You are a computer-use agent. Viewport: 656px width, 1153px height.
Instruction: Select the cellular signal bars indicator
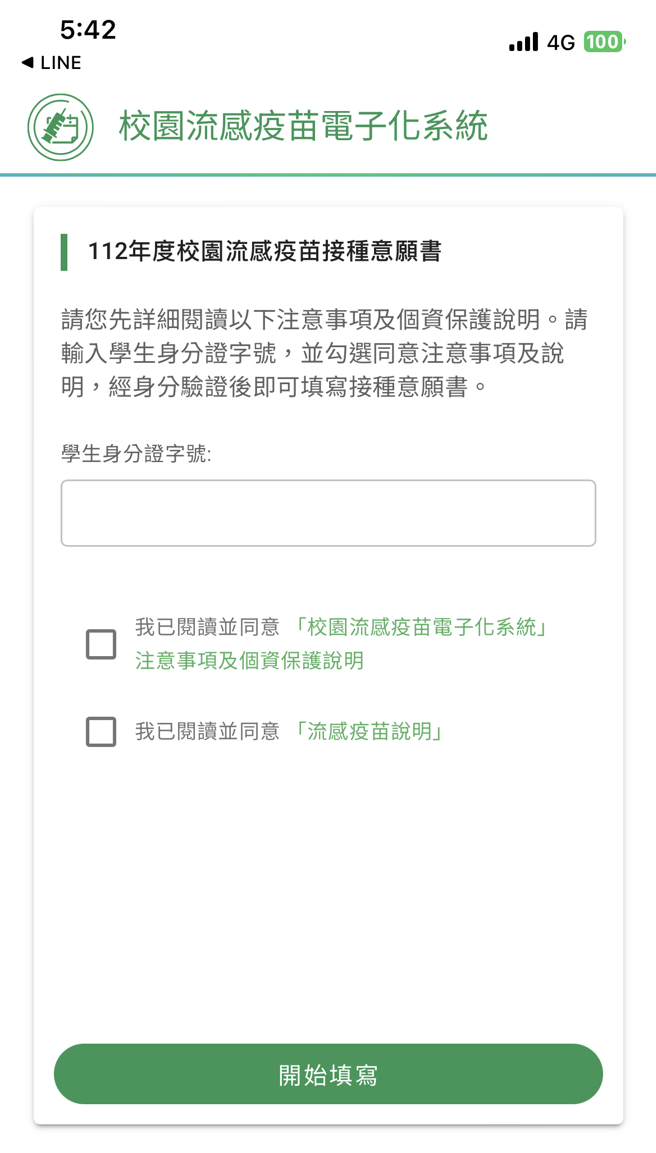coord(523,43)
